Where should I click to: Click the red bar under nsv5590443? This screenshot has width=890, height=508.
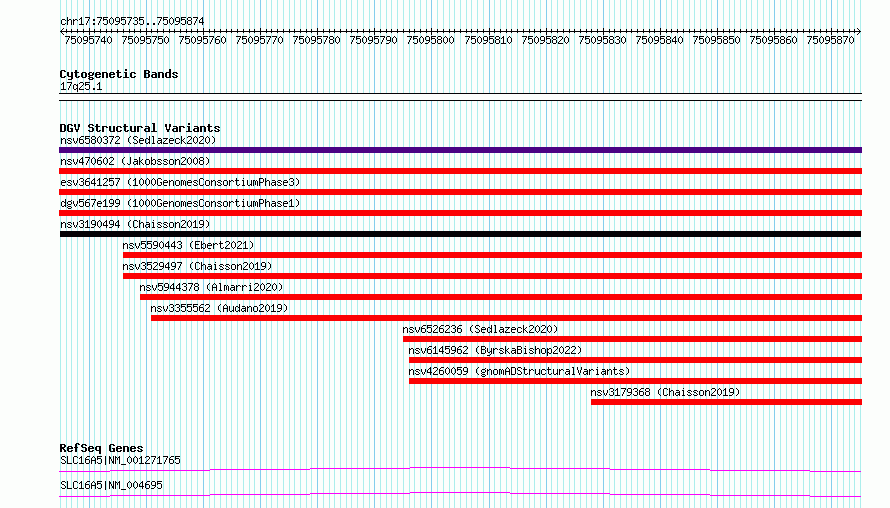pos(493,255)
